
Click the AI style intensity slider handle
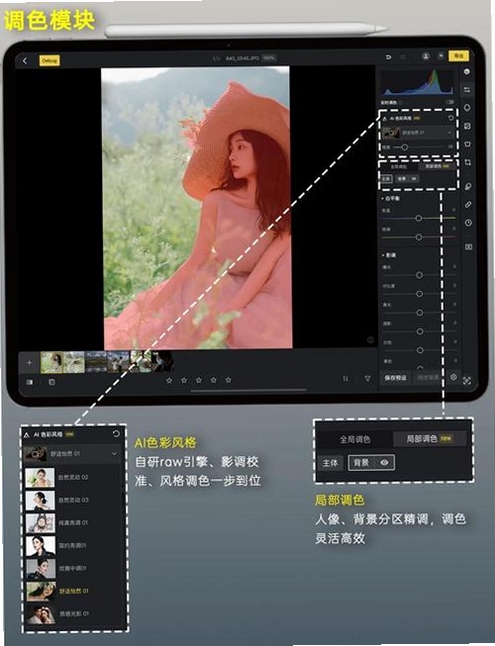[x=405, y=147]
